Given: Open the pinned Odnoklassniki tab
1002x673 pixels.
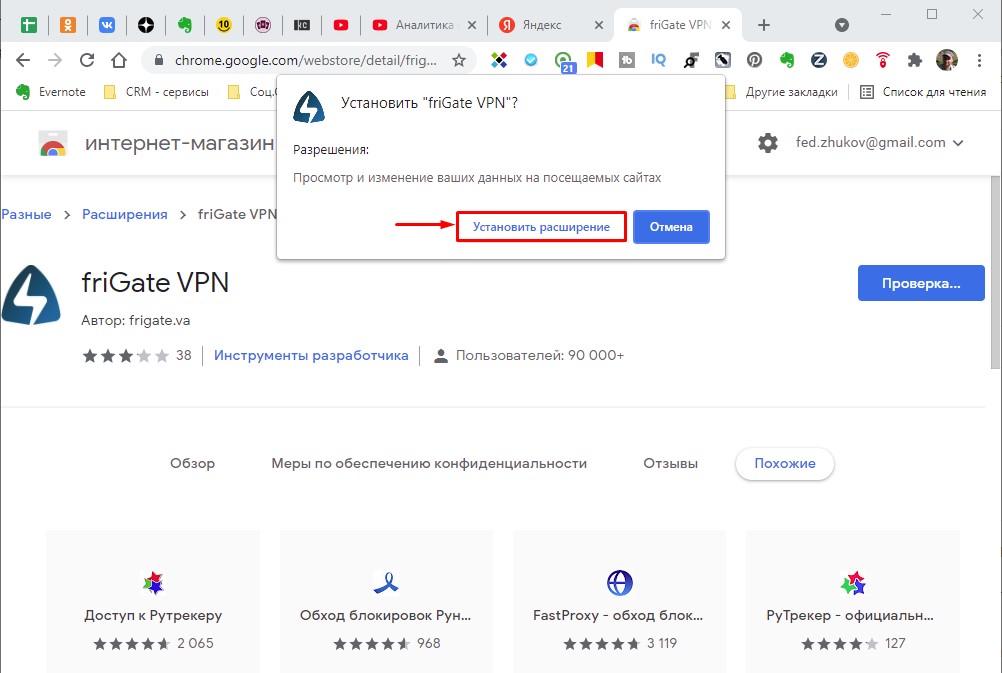Looking at the screenshot, I should pyautogui.click(x=68, y=25).
